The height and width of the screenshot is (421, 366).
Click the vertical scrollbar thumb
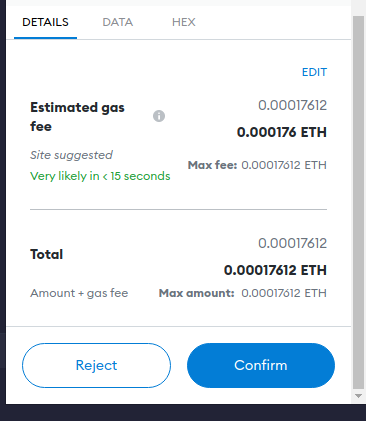click(359, 202)
